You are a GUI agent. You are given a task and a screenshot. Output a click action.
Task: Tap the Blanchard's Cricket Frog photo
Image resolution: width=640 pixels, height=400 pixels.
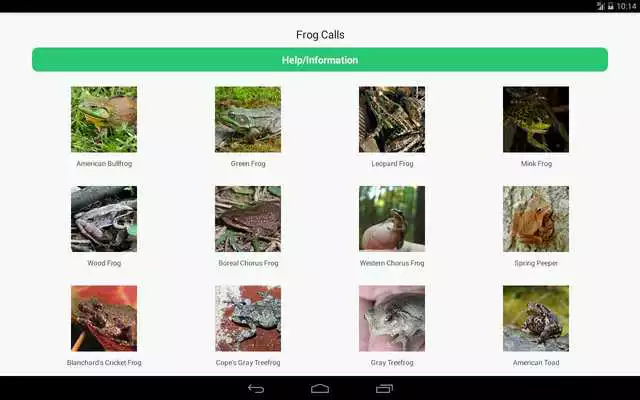click(x=104, y=318)
